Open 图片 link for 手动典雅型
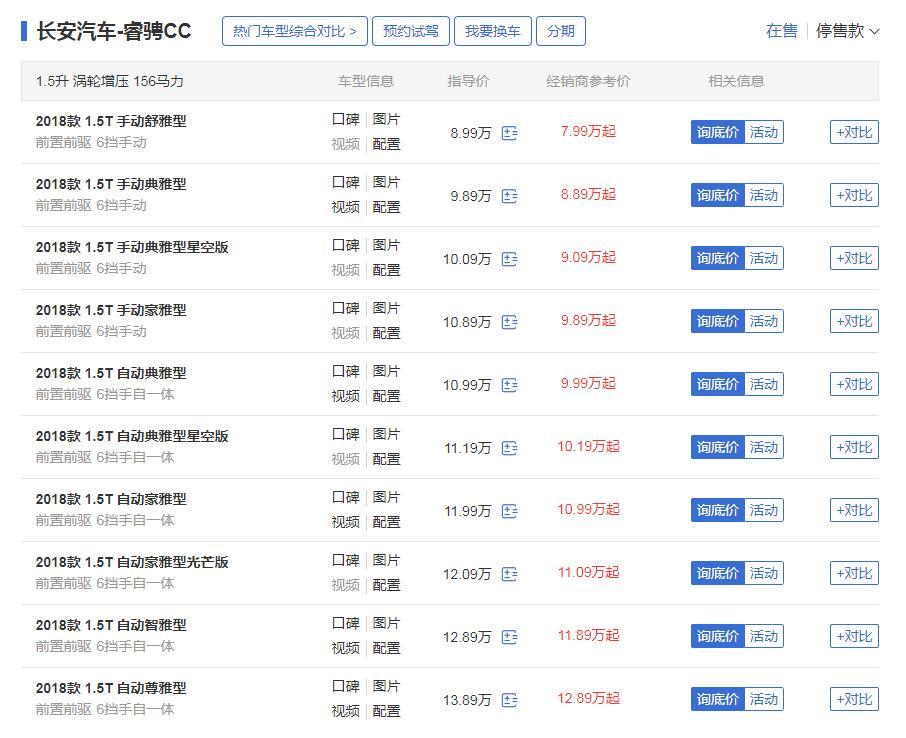The height and width of the screenshot is (738, 906). (x=386, y=183)
